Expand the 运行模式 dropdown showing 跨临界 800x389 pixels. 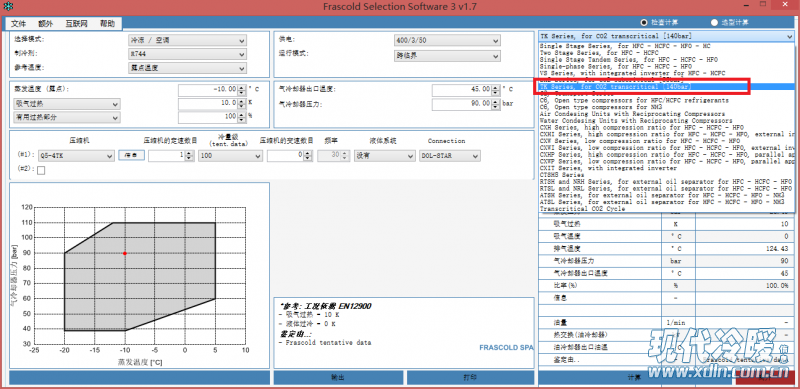447,56
